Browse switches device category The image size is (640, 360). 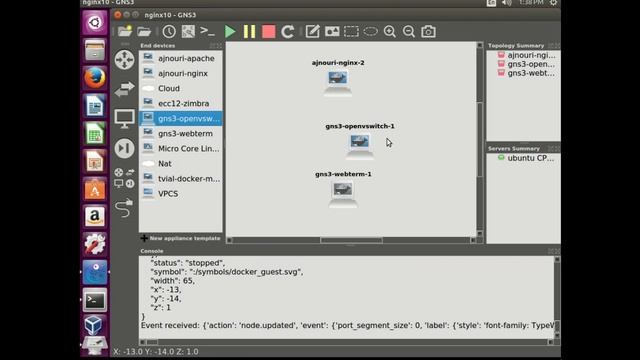coord(124,89)
